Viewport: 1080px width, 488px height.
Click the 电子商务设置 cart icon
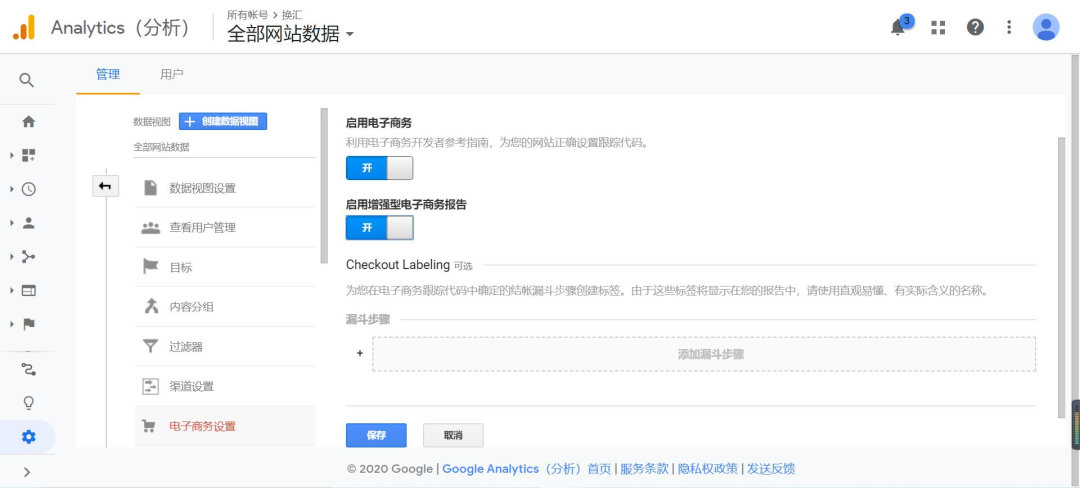click(149, 426)
